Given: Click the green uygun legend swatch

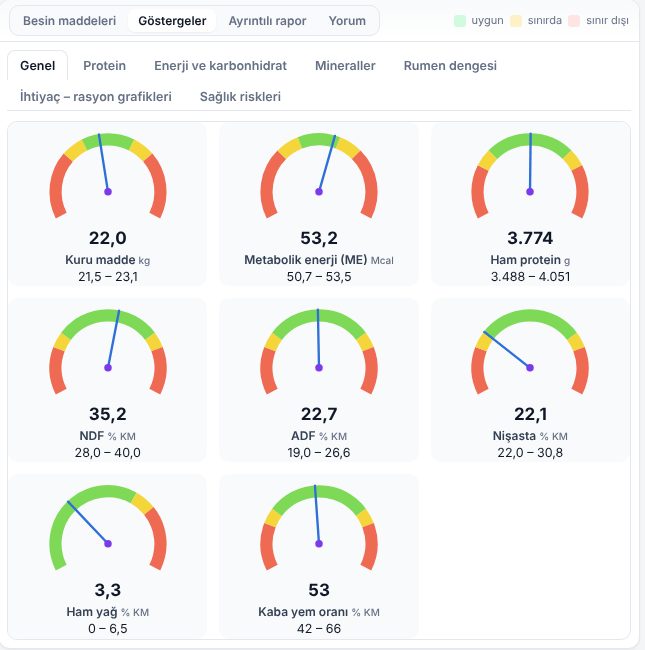Looking at the screenshot, I should pos(460,21).
